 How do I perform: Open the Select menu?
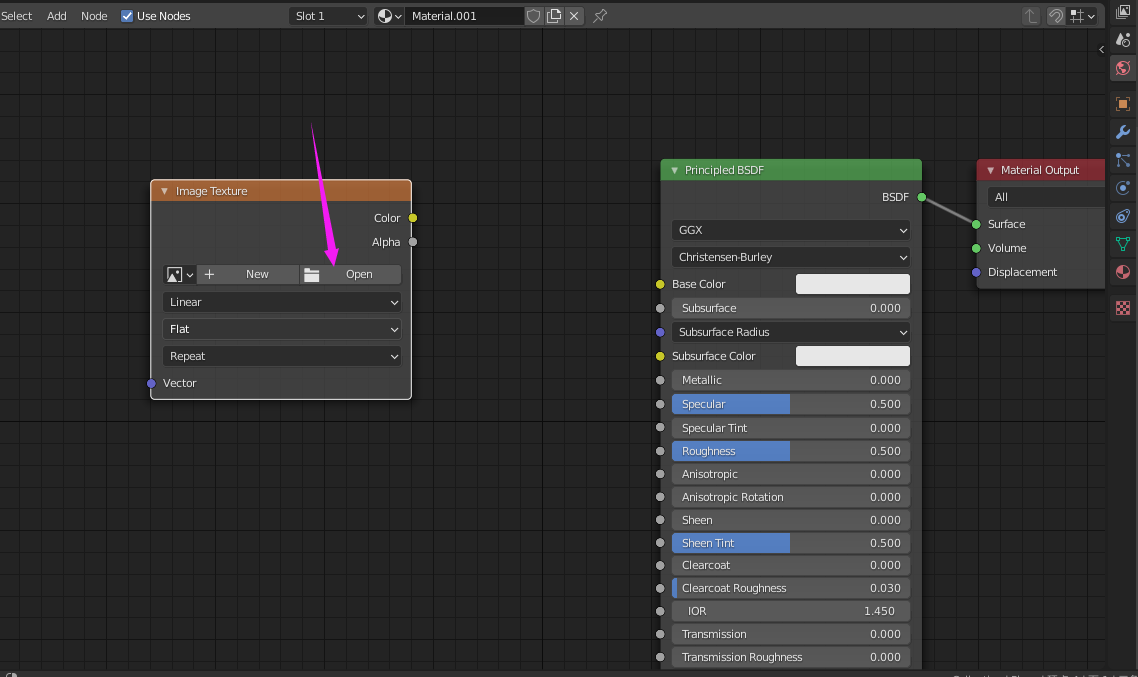(17, 16)
